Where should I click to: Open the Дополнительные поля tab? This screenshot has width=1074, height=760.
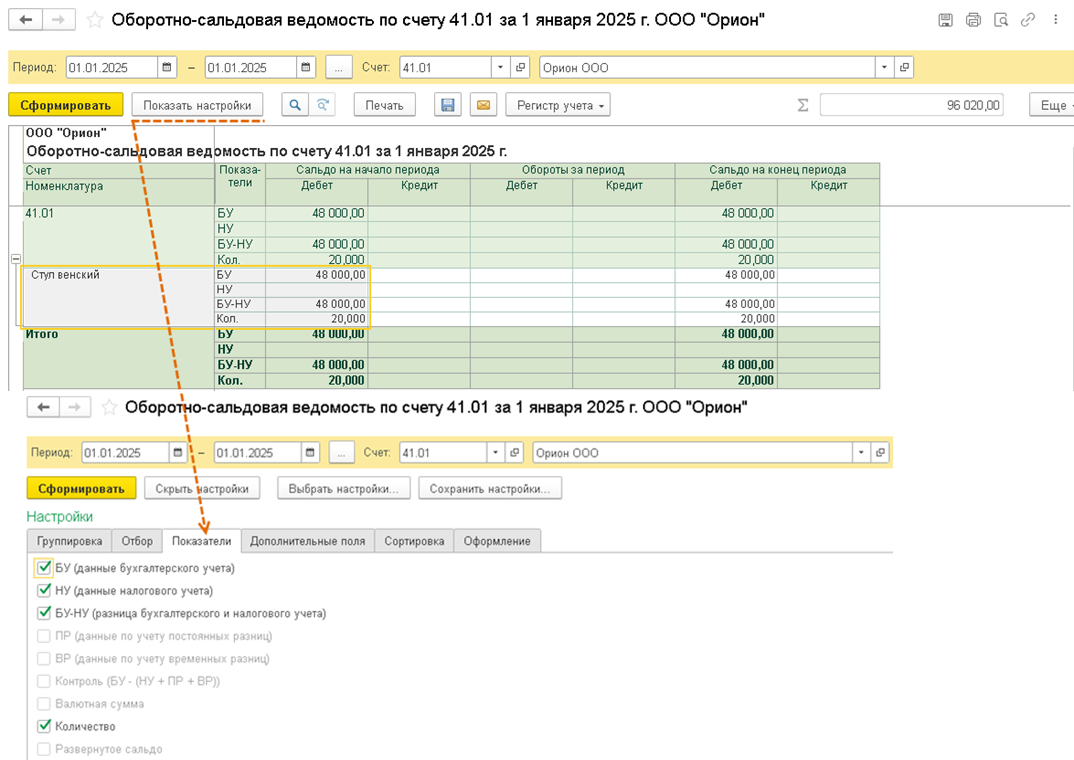pos(308,541)
